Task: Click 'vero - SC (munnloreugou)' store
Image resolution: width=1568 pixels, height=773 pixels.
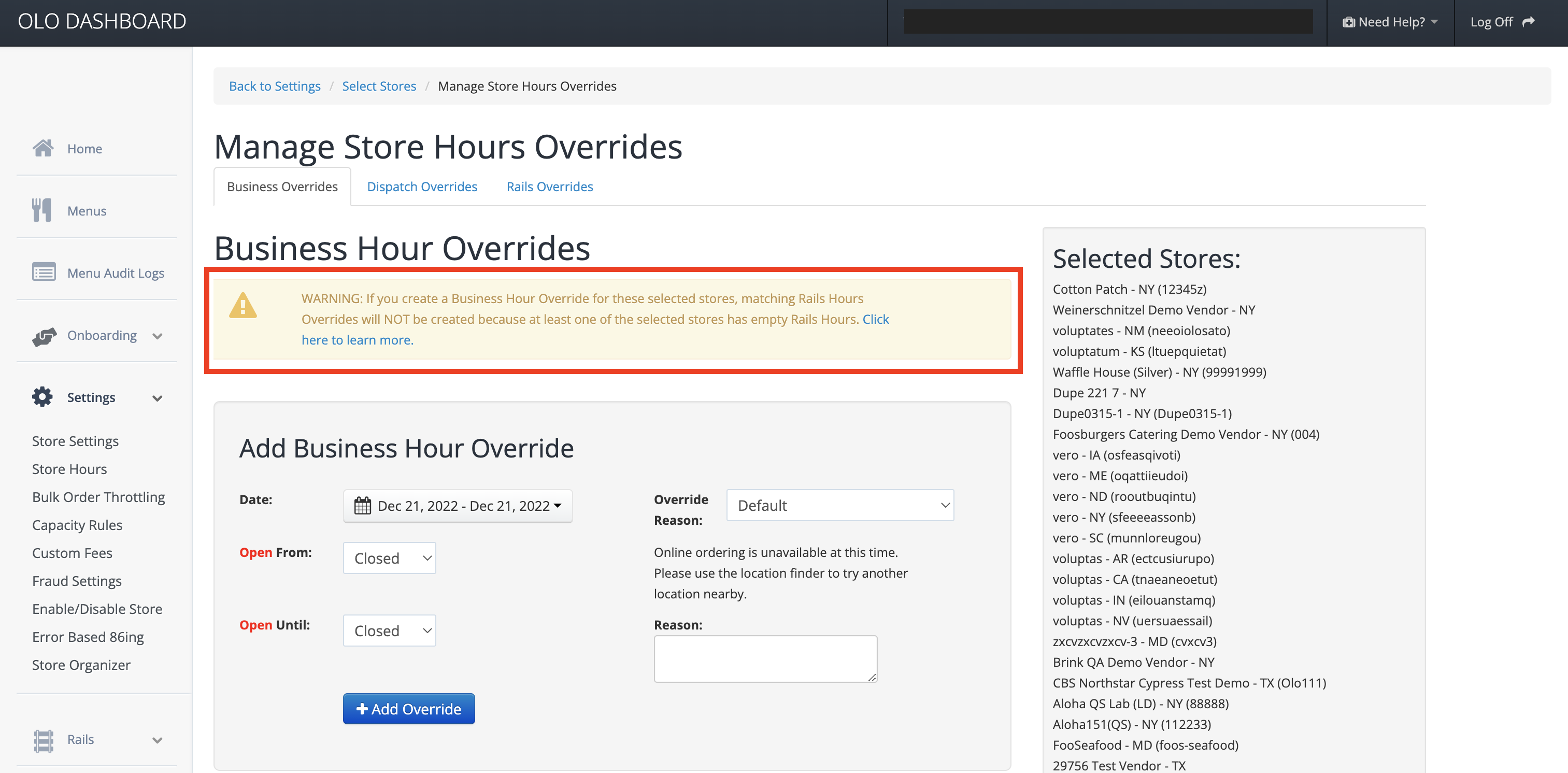Action: point(1127,538)
